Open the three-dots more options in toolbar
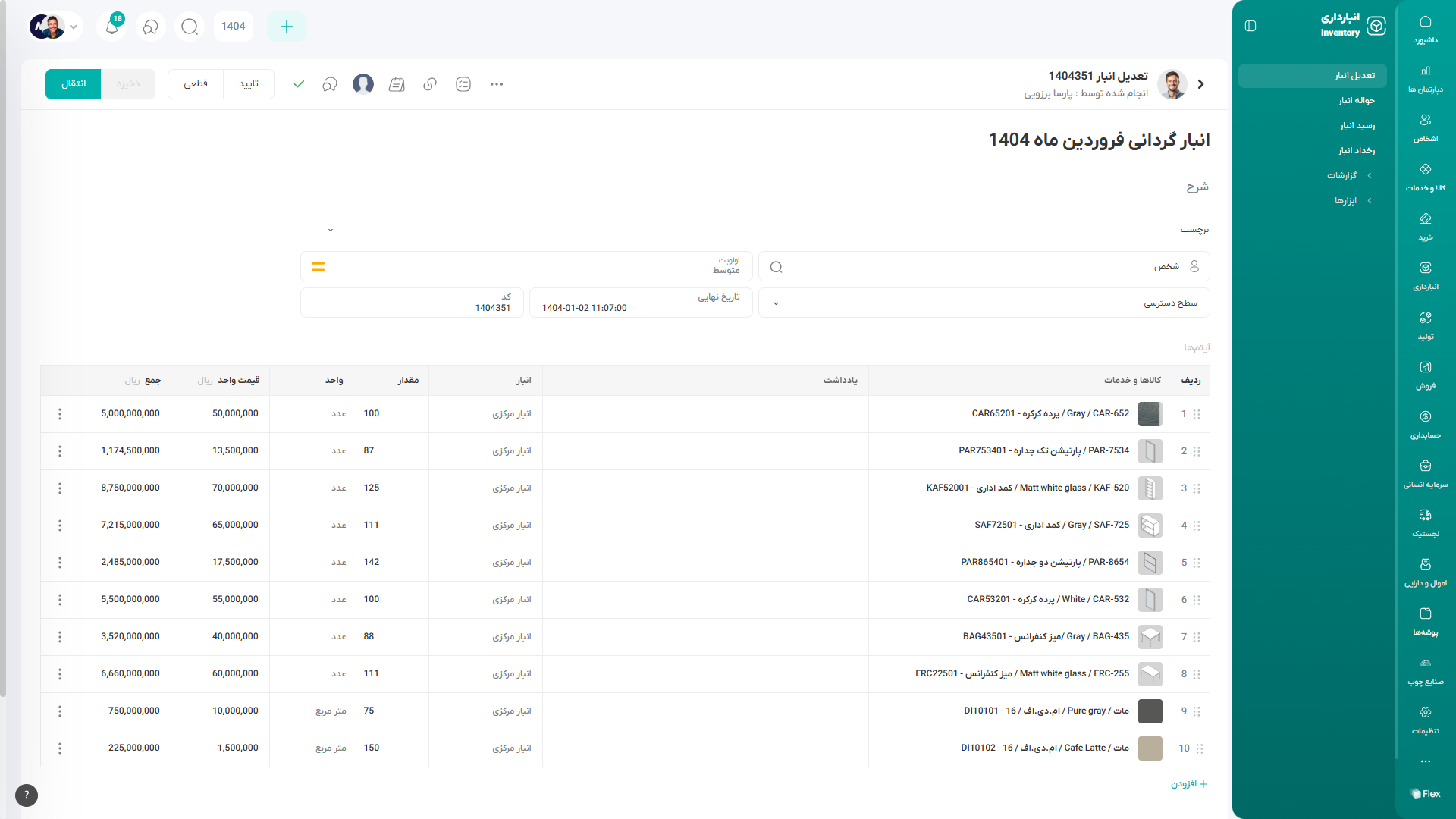The width and height of the screenshot is (1456, 819). 497,84
